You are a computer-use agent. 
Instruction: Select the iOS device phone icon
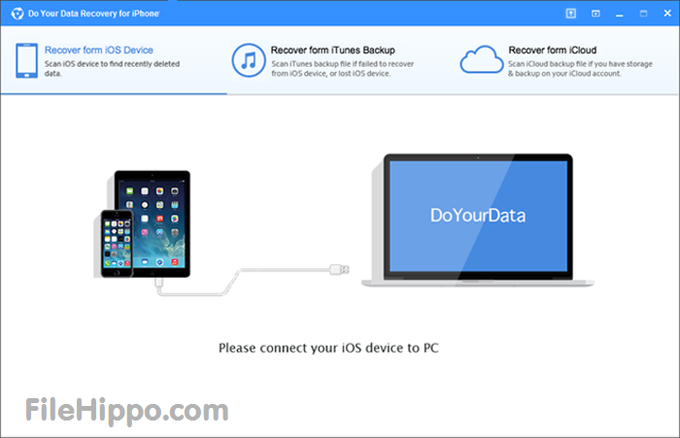point(26,60)
